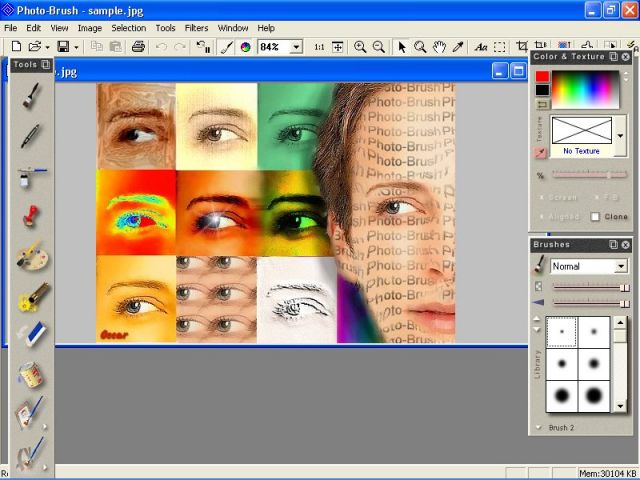Open the Selection menu
The image size is (640, 480).
(x=129, y=28)
